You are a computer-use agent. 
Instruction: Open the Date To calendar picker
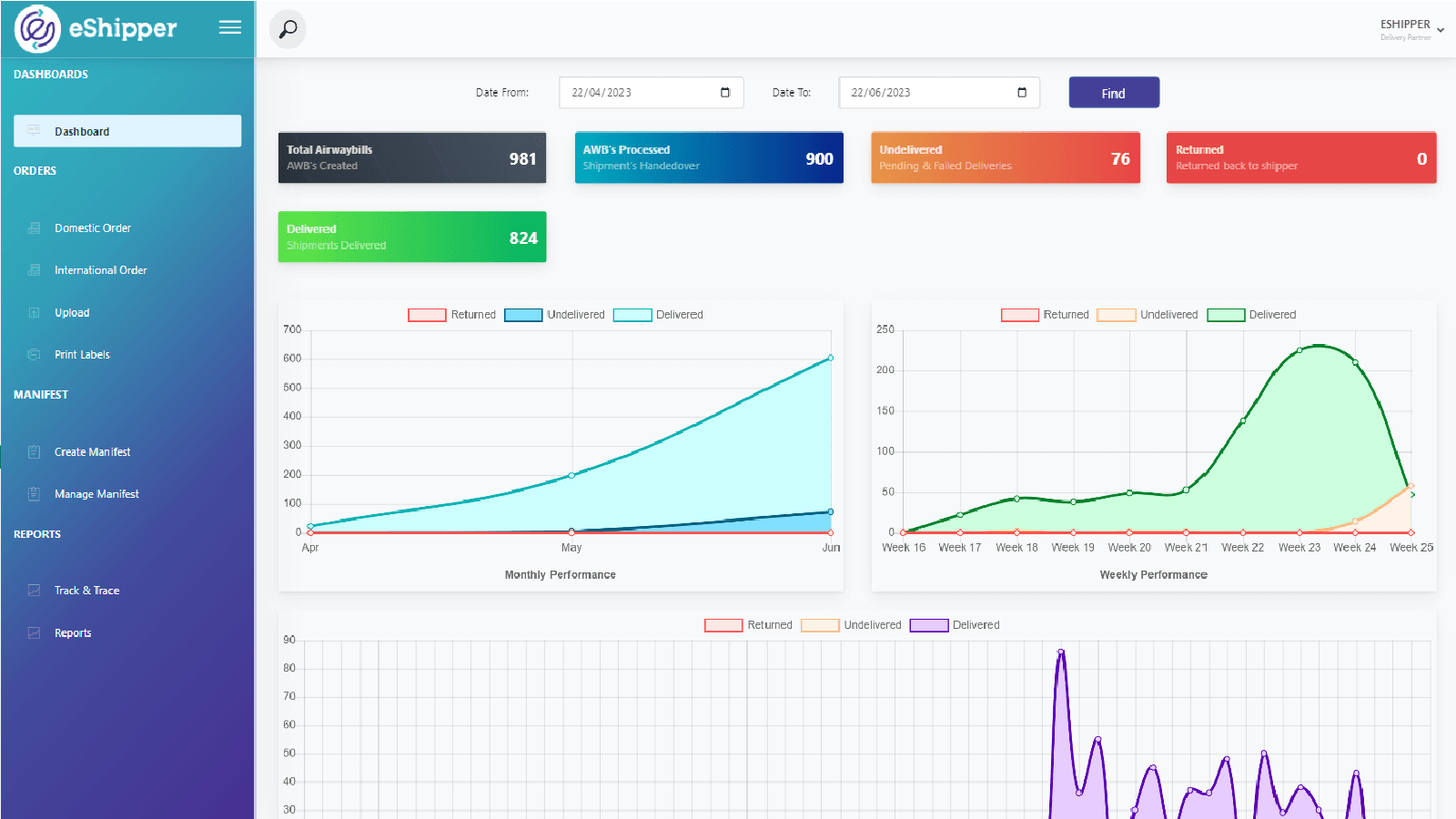point(1022,93)
